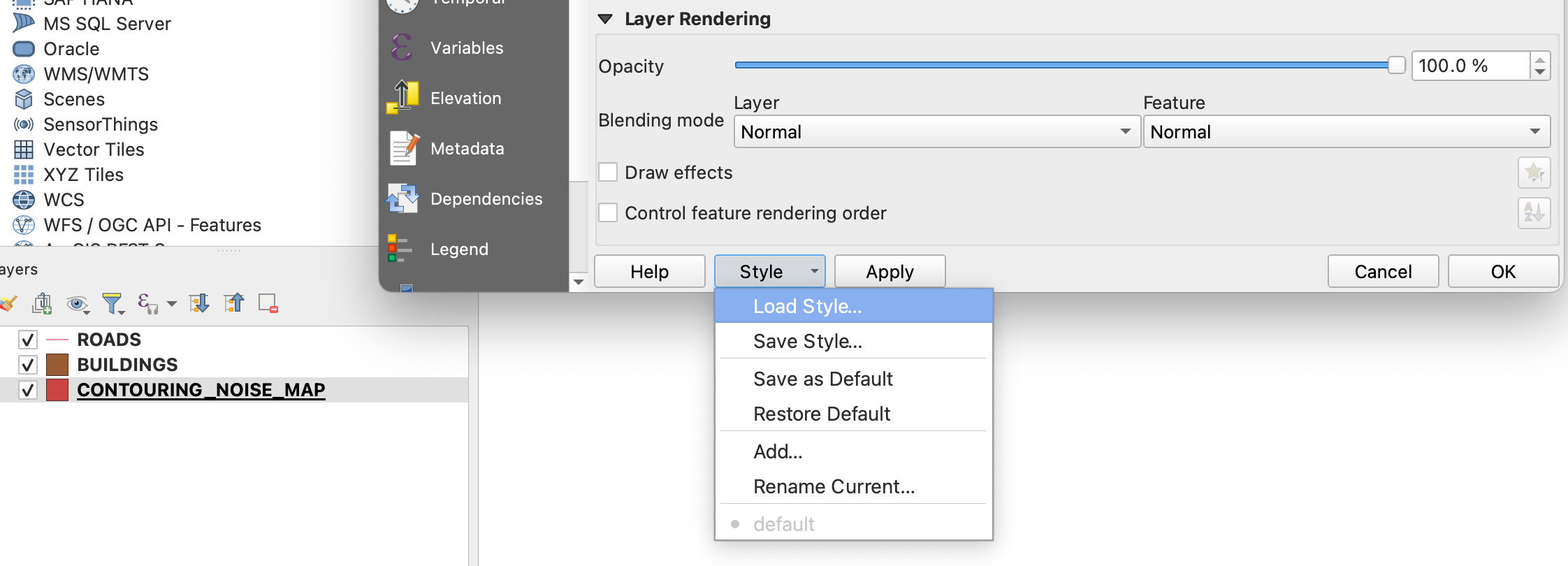Click the Apply button

[x=890, y=271]
